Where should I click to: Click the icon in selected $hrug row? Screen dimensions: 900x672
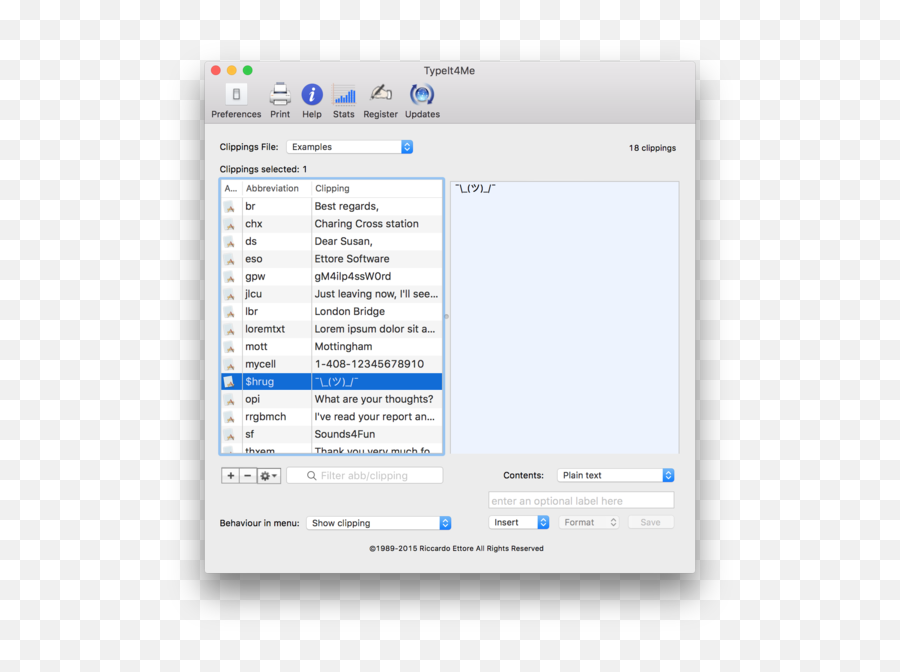tap(230, 382)
